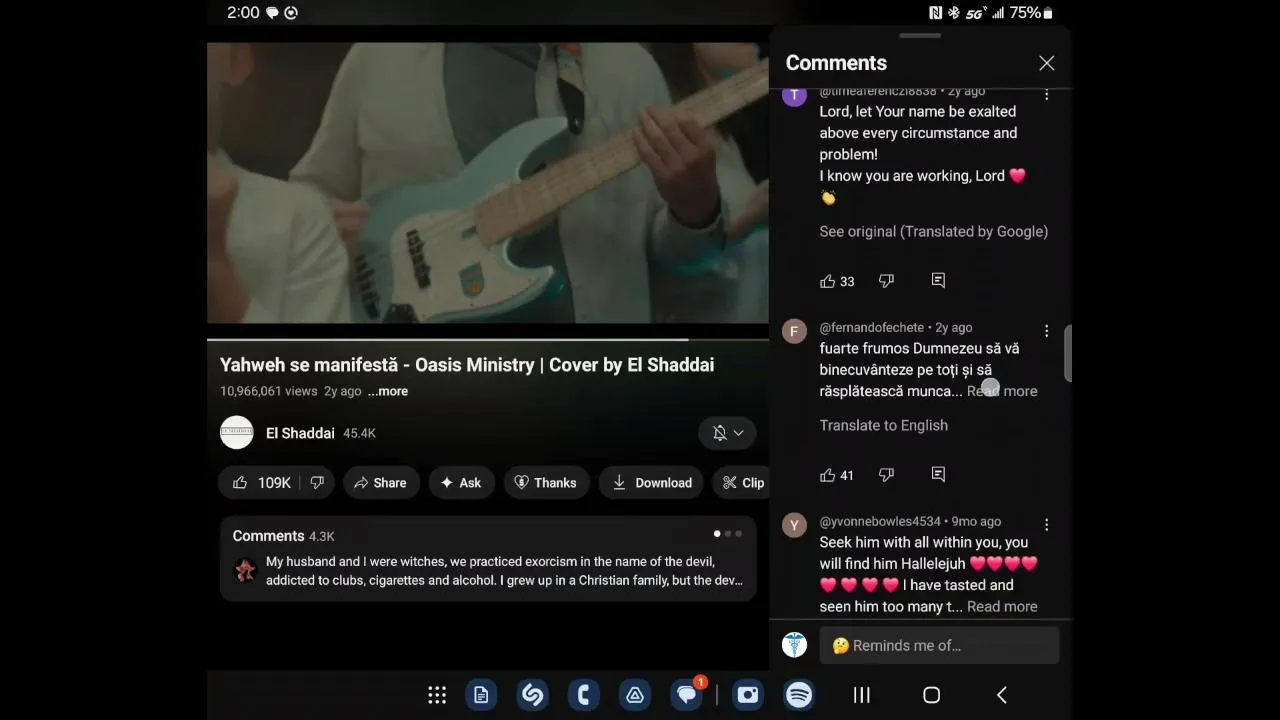The width and height of the screenshot is (1280, 720).
Task: Tap the '10,966,061 views' text
Action: [x=269, y=391]
